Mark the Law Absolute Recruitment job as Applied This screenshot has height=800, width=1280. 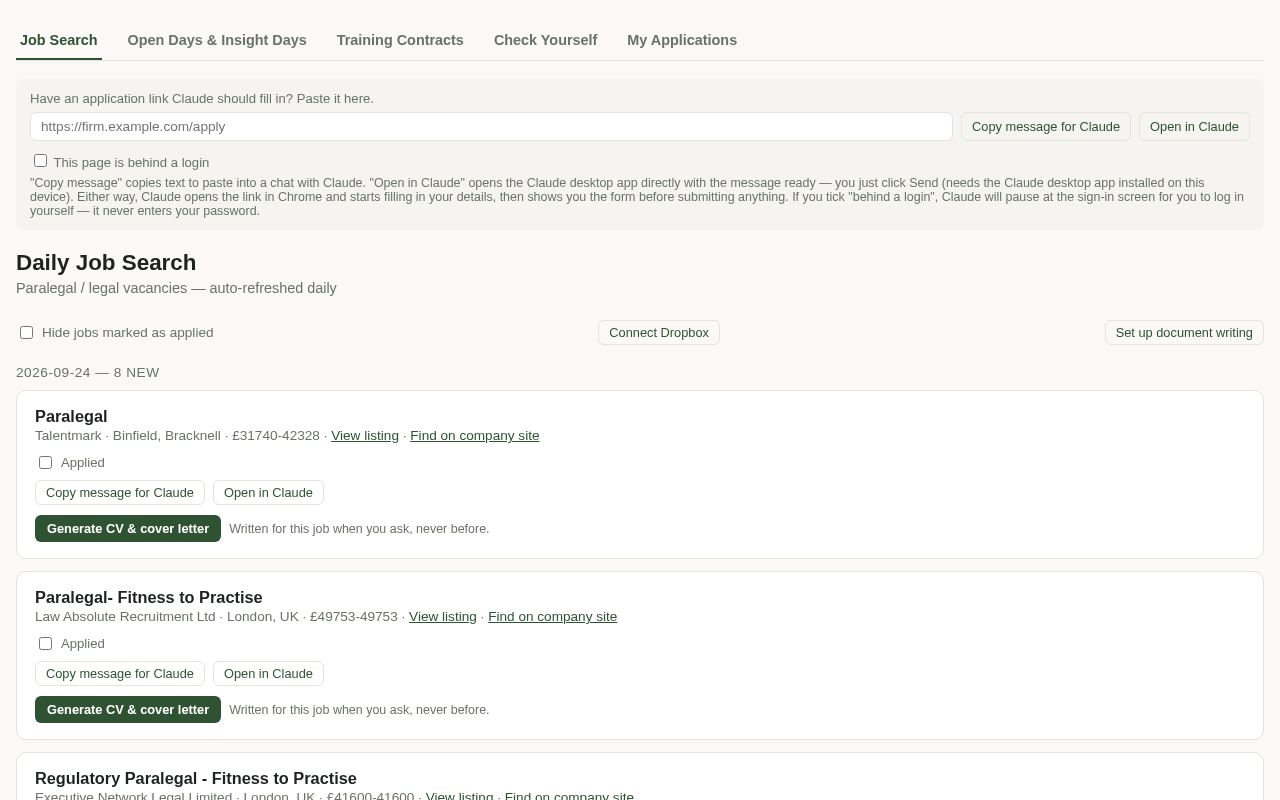tap(46, 644)
